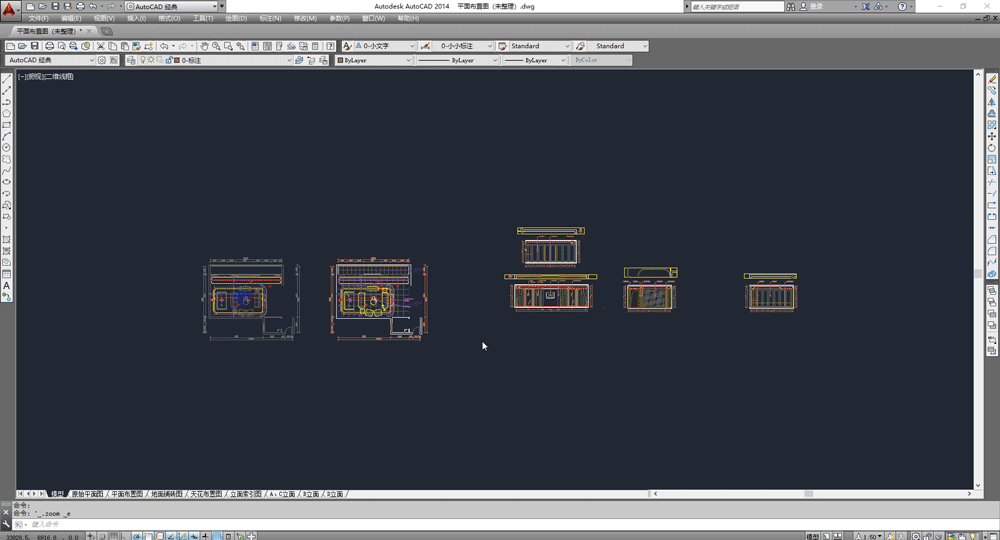Select the Line drawing tool
The height and width of the screenshot is (540, 1000).
(6, 79)
